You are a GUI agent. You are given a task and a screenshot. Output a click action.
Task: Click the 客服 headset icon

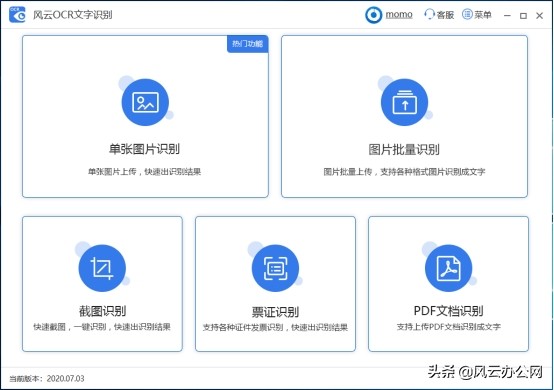[429, 14]
